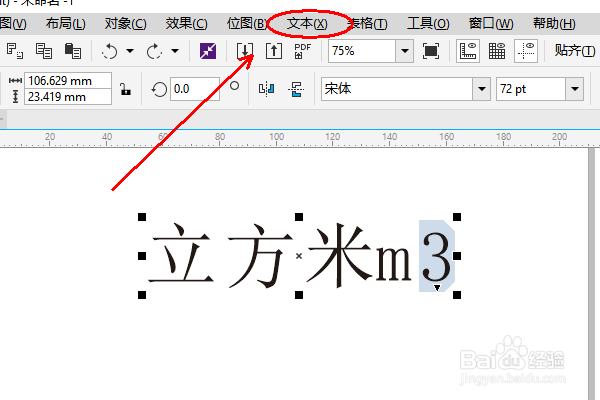Viewport: 600px width, 400px height.
Task: Click the Import icon
Action: [x=245, y=51]
